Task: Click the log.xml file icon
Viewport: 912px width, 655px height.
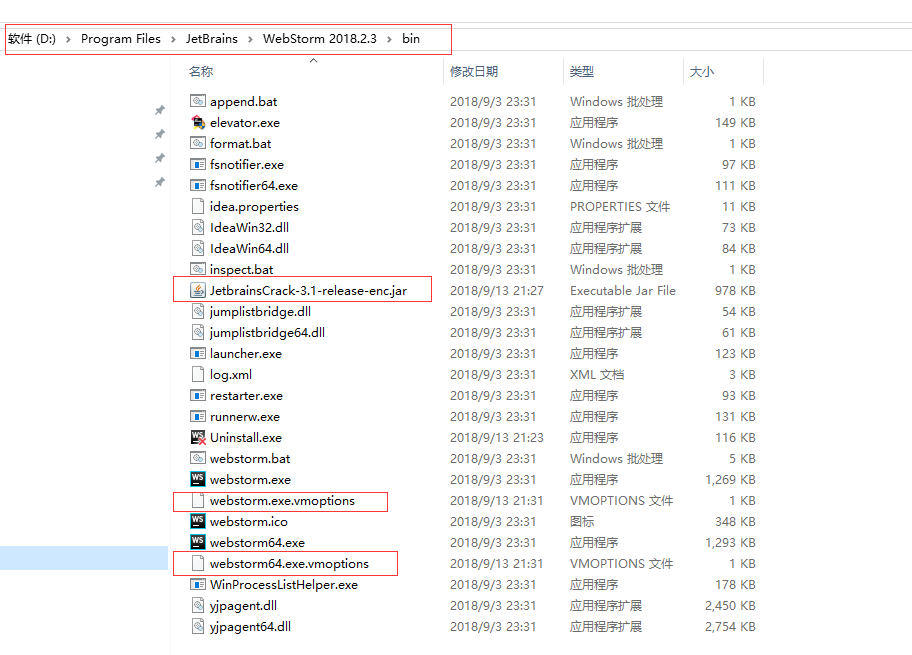Action: 198,375
